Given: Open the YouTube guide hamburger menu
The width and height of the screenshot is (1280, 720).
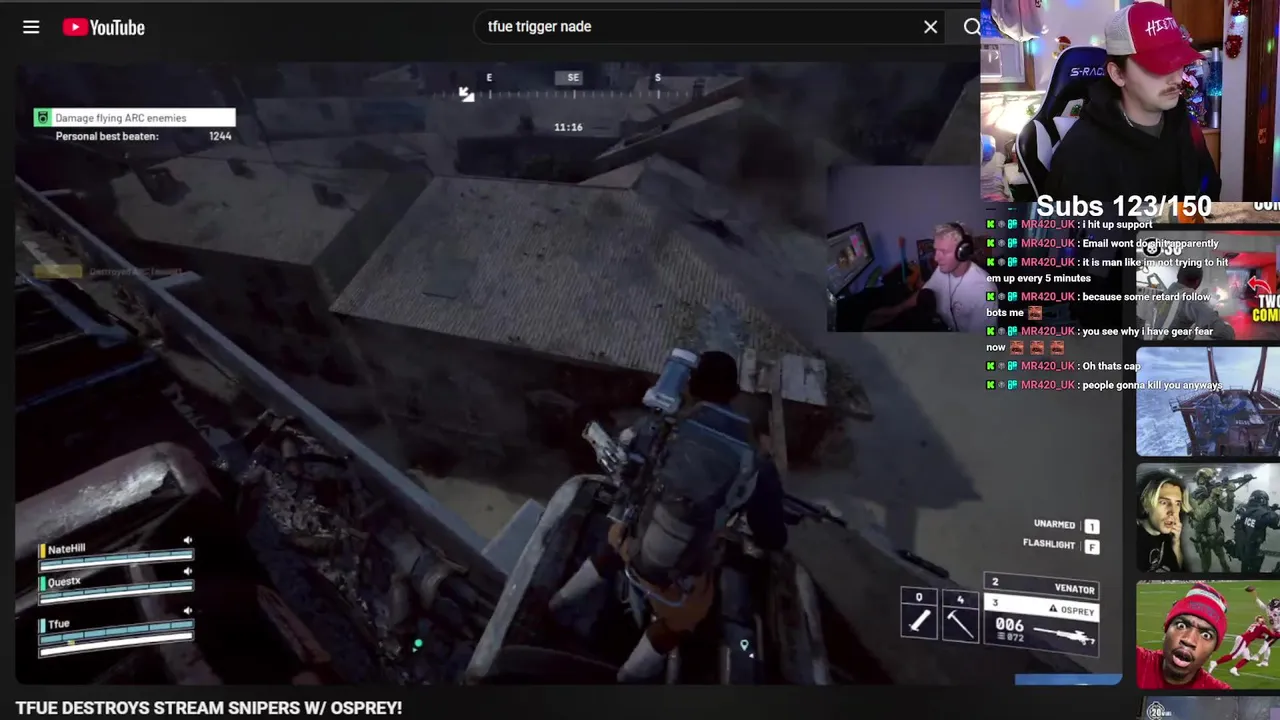Looking at the screenshot, I should tap(31, 27).
